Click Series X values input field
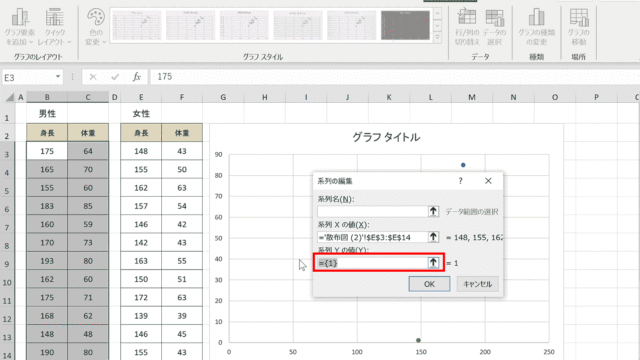Viewport: 640px width, 360px height. (x=372, y=237)
